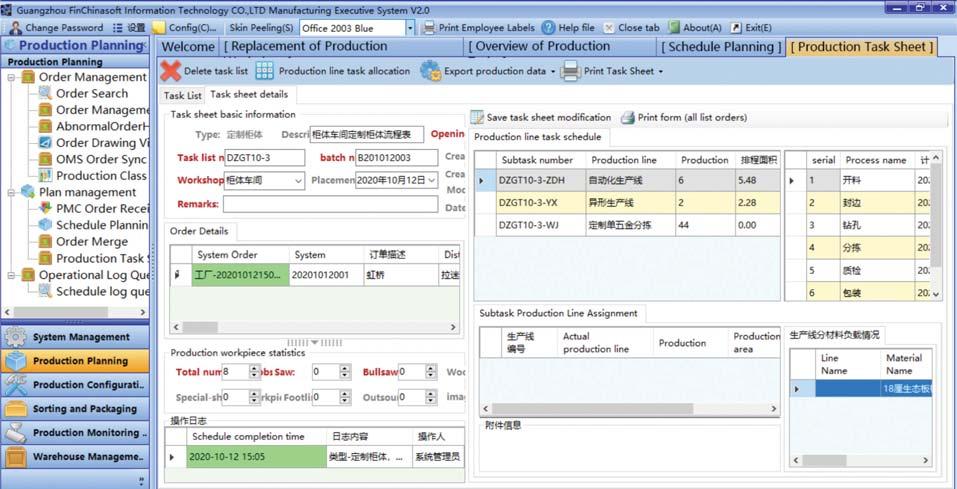Open the Placement date 2020年10月12日 dropdown
This screenshot has height=489, width=957.
point(432,181)
